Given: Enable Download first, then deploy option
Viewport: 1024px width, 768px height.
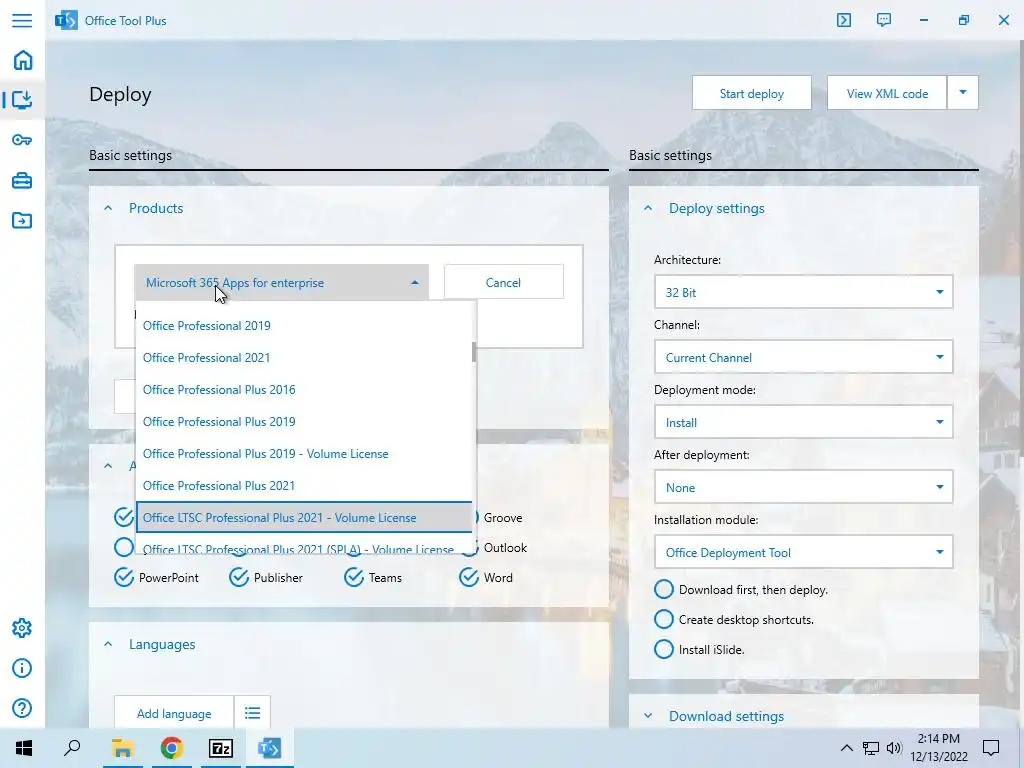Looking at the screenshot, I should coord(664,589).
